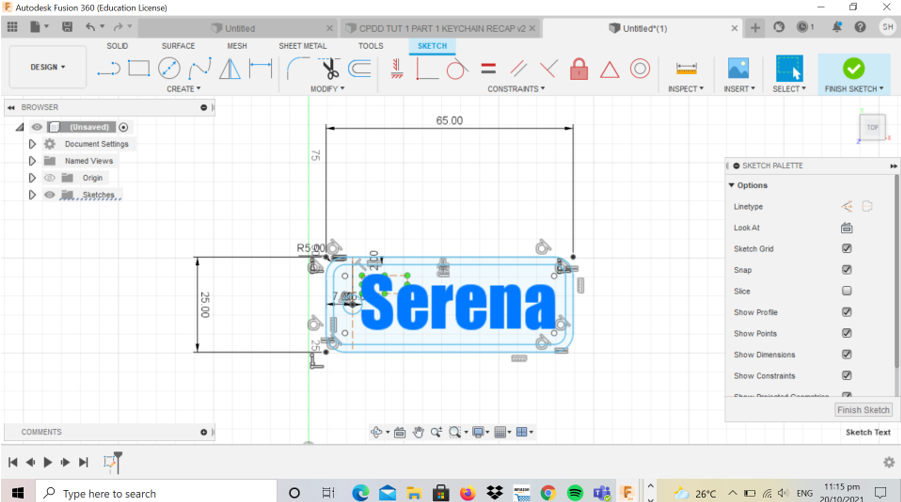Open the CREATE dropdown menu
This screenshot has width=901, height=502.
point(183,89)
